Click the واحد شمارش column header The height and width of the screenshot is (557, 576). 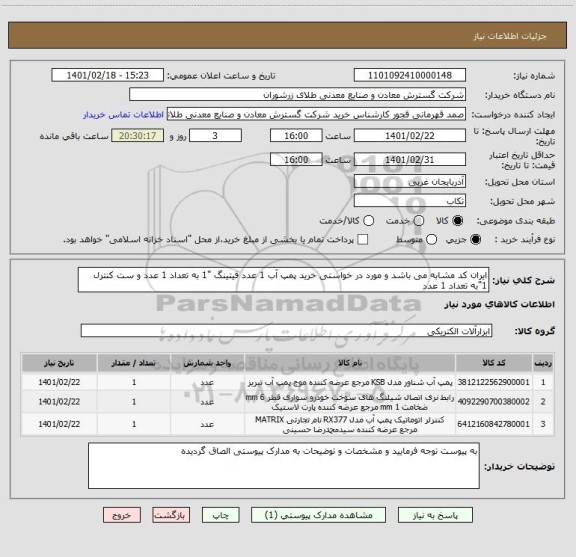[x=207, y=363]
